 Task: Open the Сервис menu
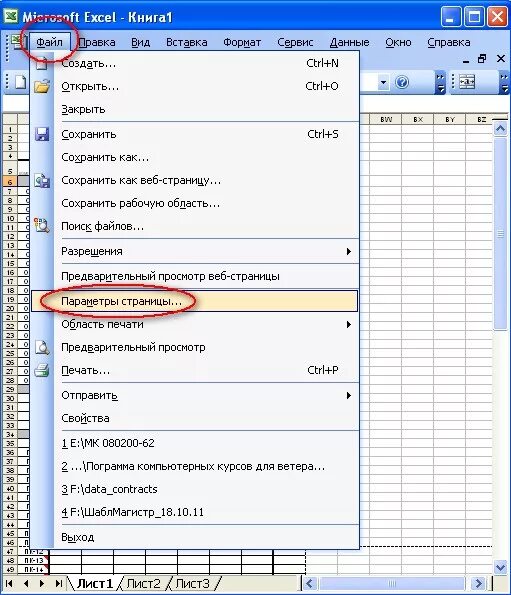pos(295,42)
